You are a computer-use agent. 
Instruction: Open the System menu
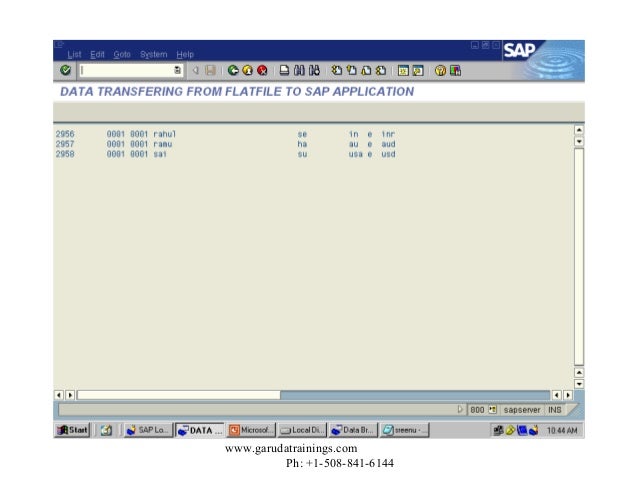click(x=153, y=54)
